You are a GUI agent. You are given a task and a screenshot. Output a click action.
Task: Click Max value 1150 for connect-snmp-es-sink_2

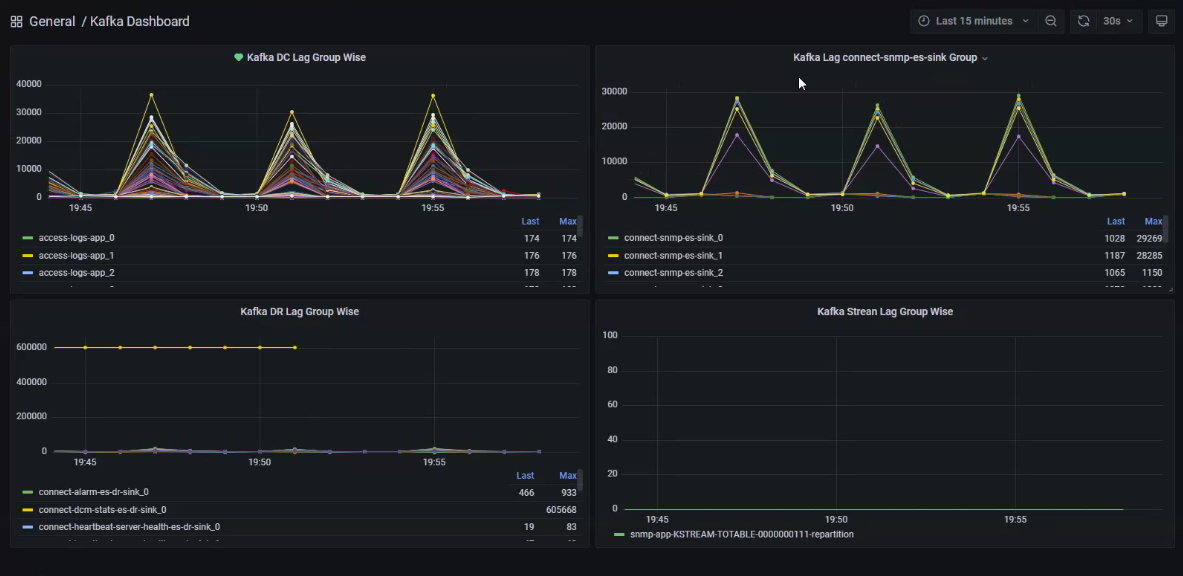point(1152,273)
